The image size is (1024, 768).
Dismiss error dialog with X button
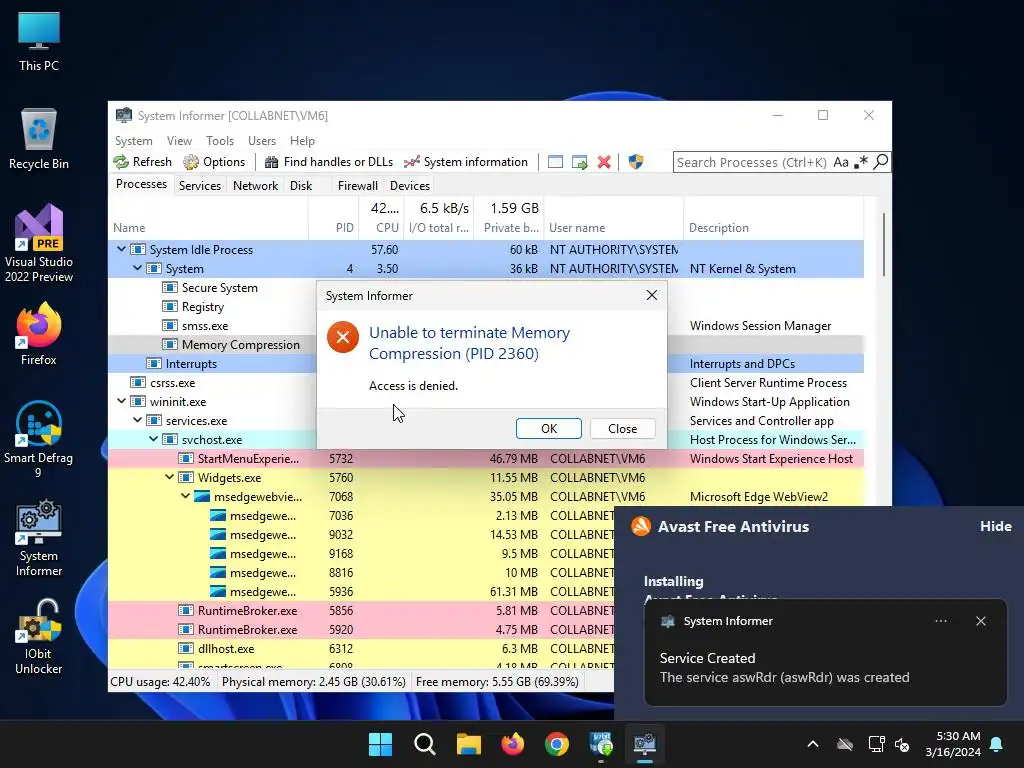pos(652,295)
